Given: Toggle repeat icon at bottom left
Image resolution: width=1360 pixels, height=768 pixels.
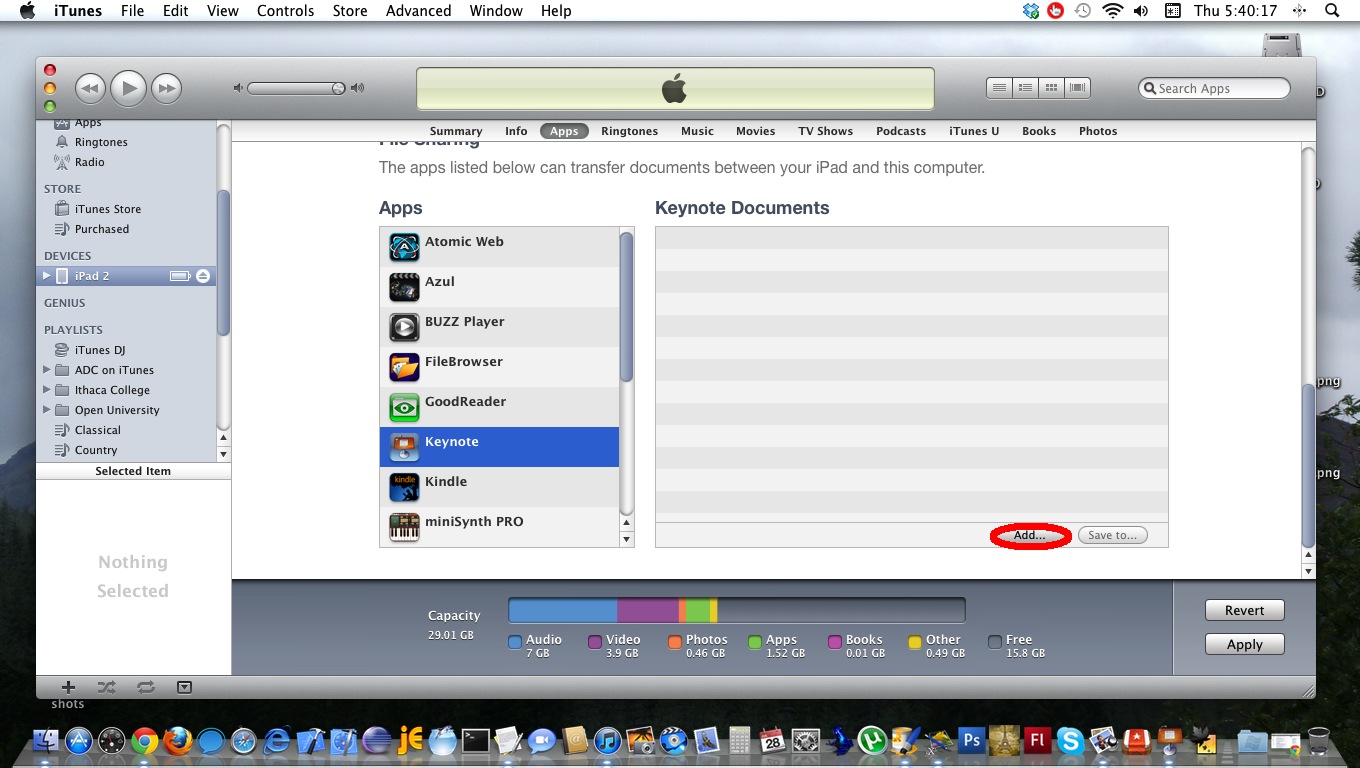Looking at the screenshot, I should pyautogui.click(x=146, y=687).
